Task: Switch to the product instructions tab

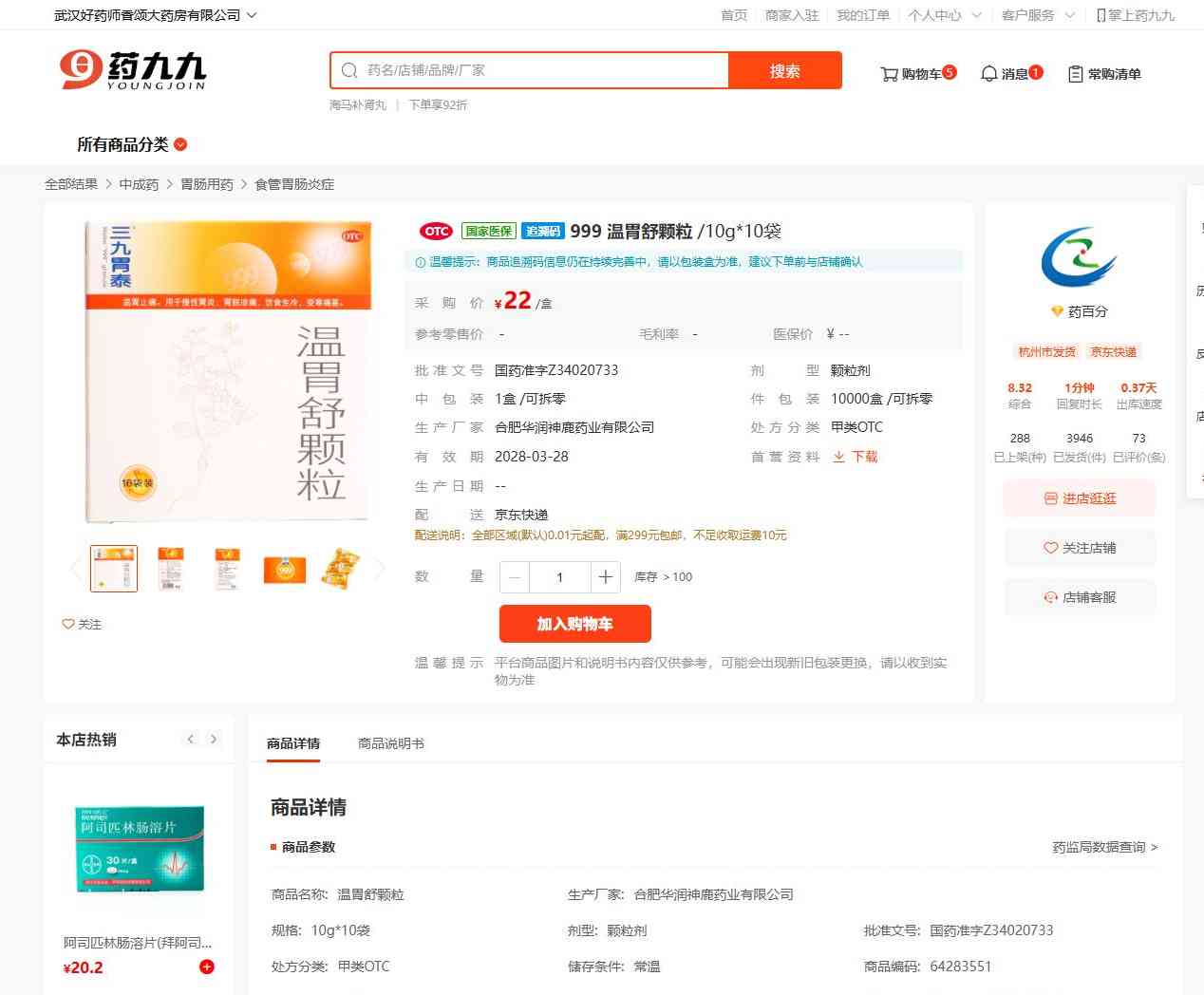Action: tap(390, 743)
